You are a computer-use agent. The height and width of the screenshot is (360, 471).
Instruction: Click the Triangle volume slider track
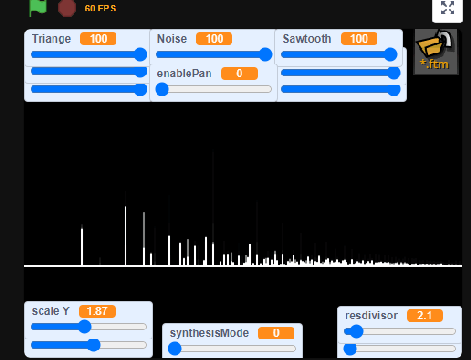tap(89, 55)
